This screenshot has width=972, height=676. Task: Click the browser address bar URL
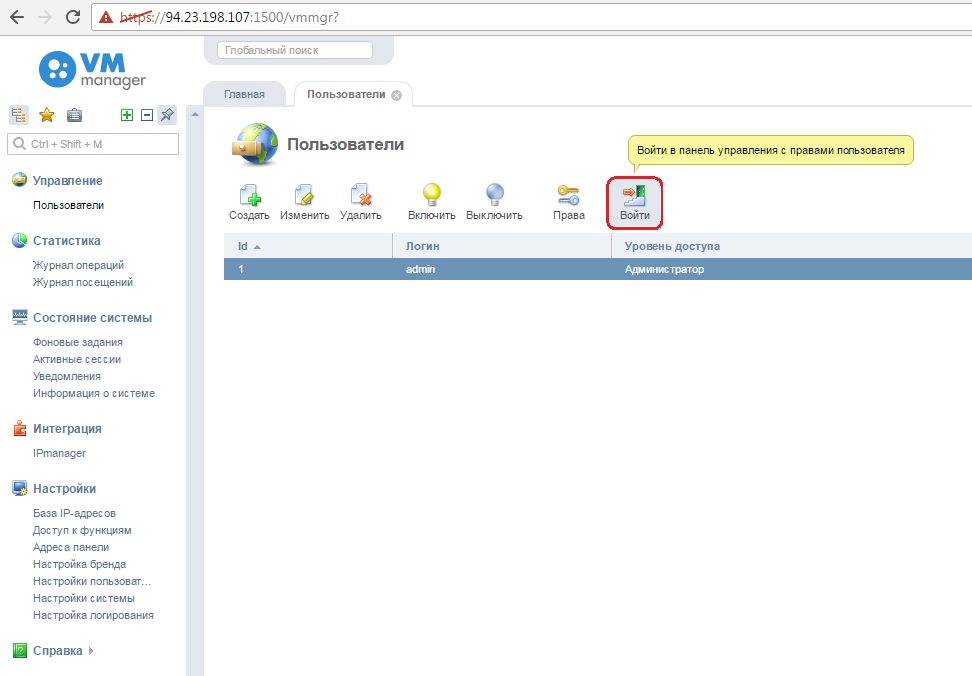[x=230, y=17]
